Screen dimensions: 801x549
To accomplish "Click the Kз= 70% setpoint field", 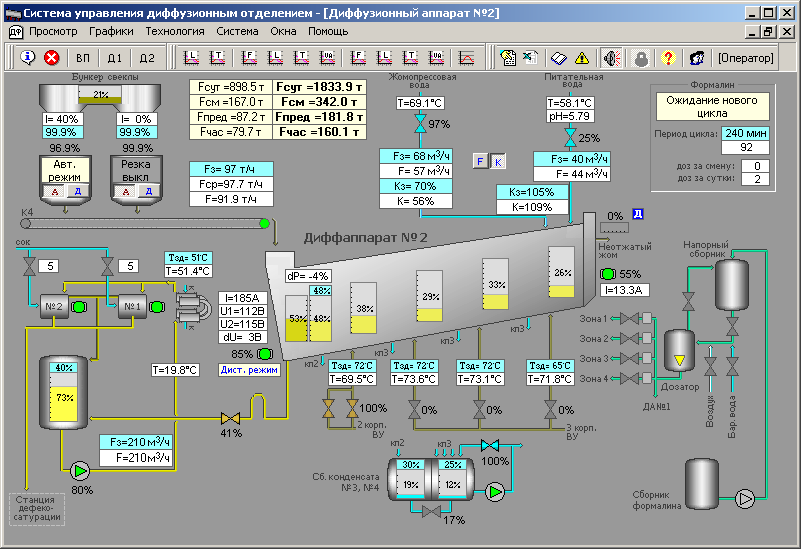I will click(416, 186).
